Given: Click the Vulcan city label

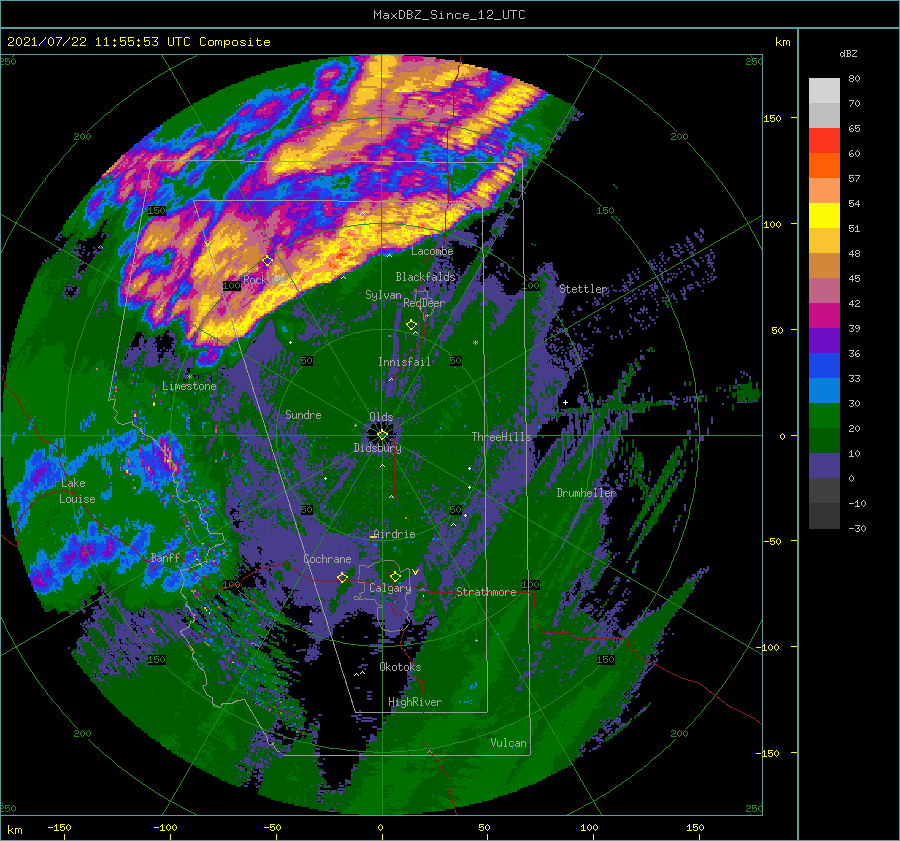Looking at the screenshot, I should tap(509, 743).
